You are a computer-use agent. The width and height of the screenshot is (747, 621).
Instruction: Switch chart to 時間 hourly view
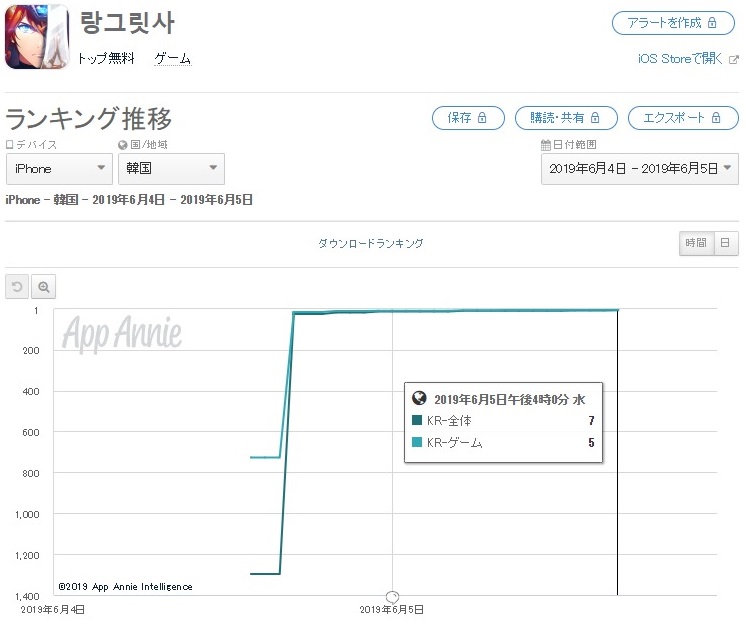pyautogui.click(x=695, y=243)
